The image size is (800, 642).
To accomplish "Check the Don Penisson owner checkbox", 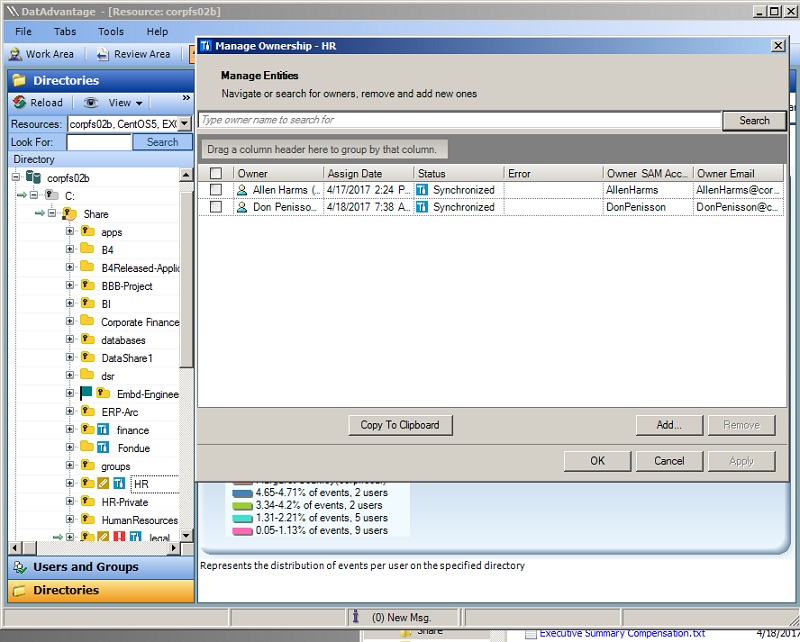I will 216,207.
